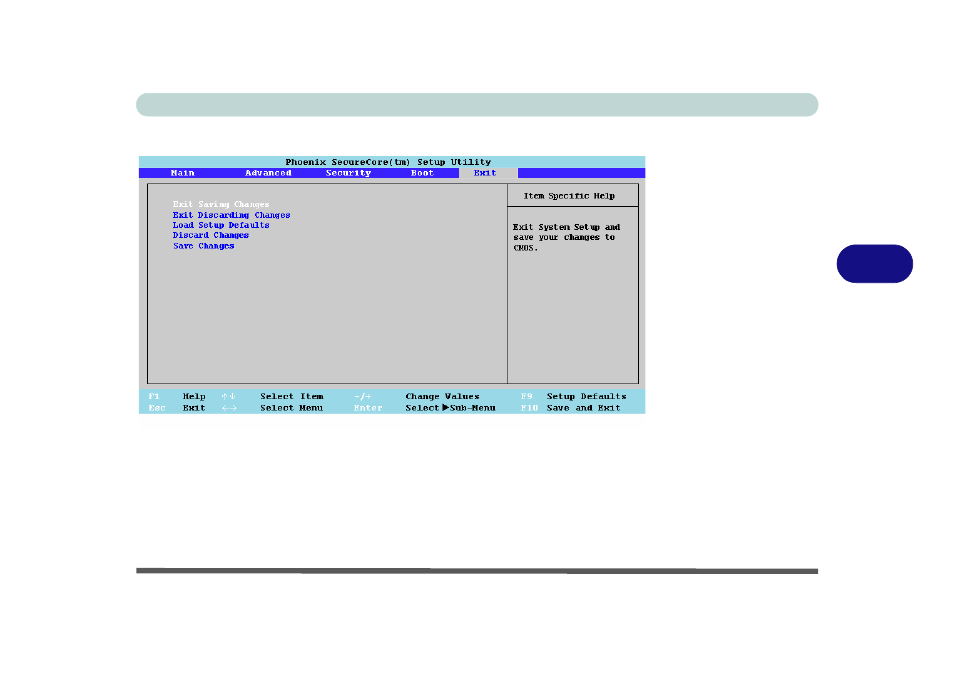
Task: Click the Change Values legend text
Action: coord(442,396)
